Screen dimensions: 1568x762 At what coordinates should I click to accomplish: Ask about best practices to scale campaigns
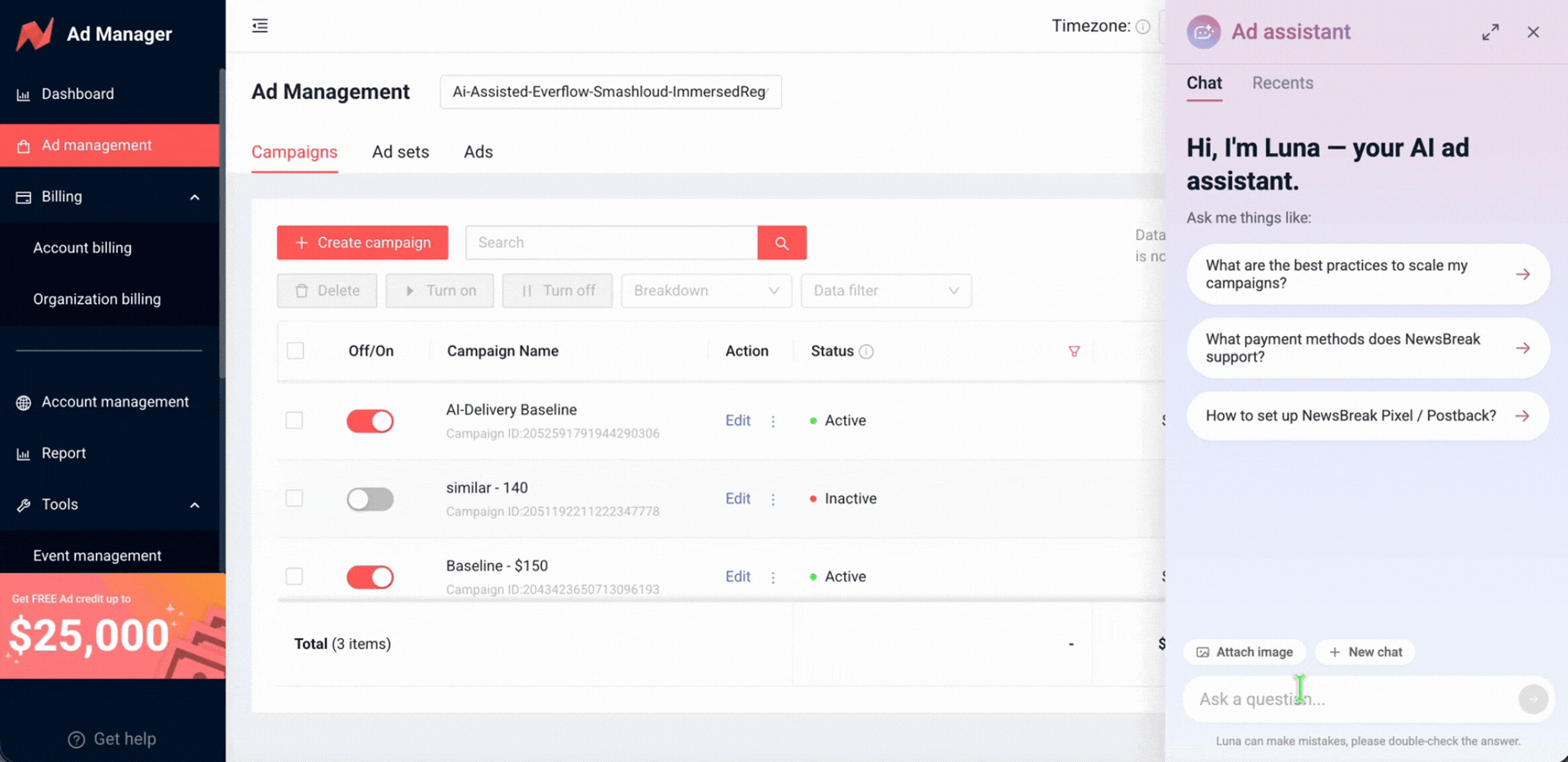[x=1367, y=274]
